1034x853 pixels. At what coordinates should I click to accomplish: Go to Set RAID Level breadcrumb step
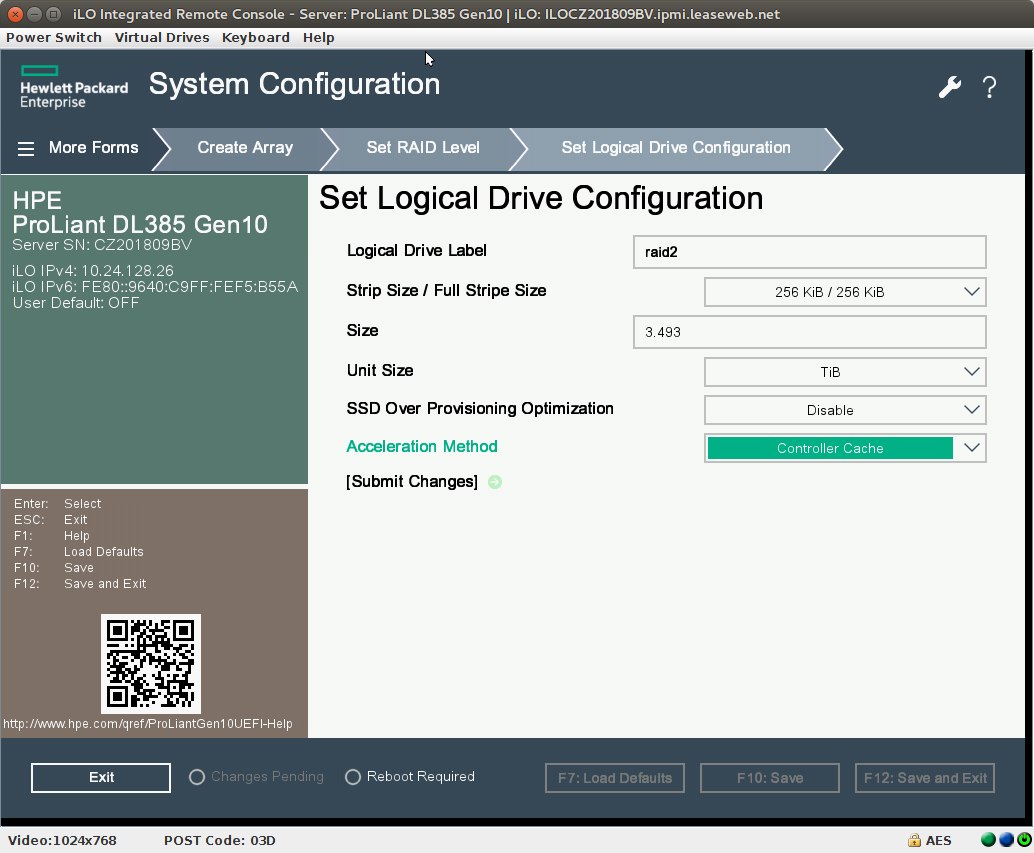click(423, 148)
